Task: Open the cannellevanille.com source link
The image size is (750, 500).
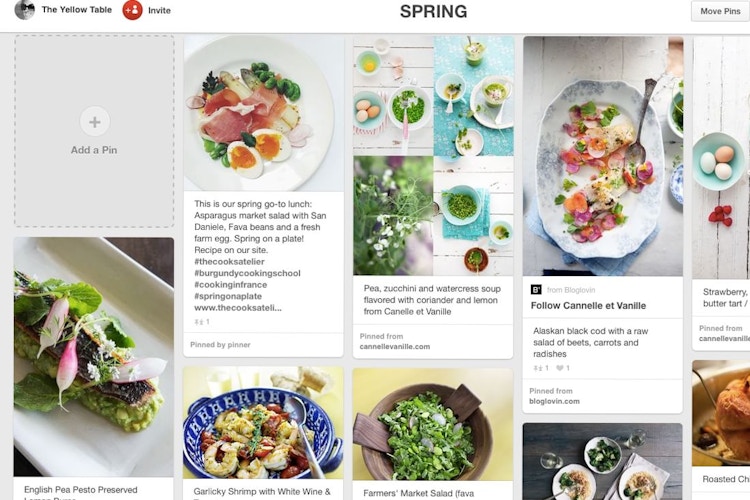Action: (x=395, y=346)
